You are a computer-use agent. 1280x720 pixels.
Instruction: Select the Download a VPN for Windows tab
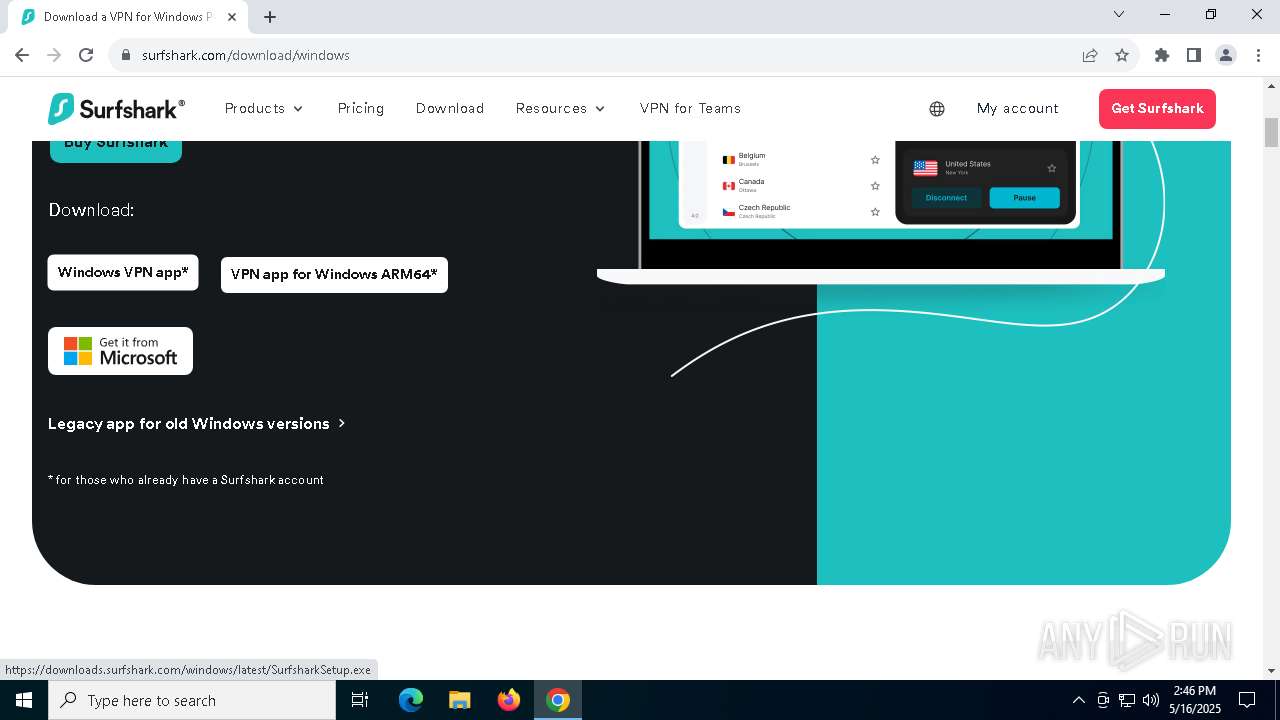coord(127,17)
